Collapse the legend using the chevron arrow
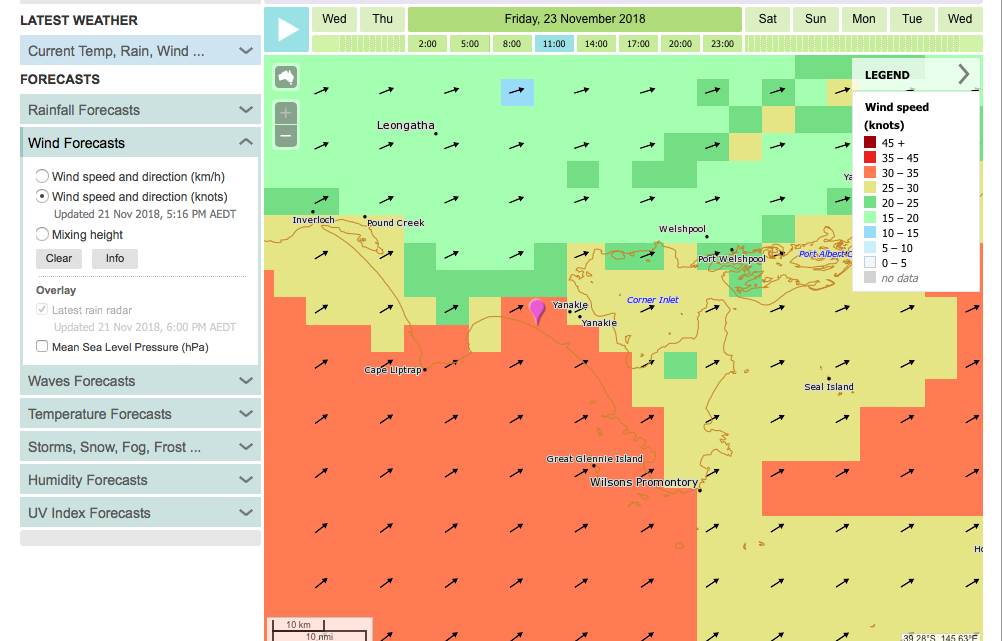Screen dimensions: 1002x641 click(x=963, y=74)
